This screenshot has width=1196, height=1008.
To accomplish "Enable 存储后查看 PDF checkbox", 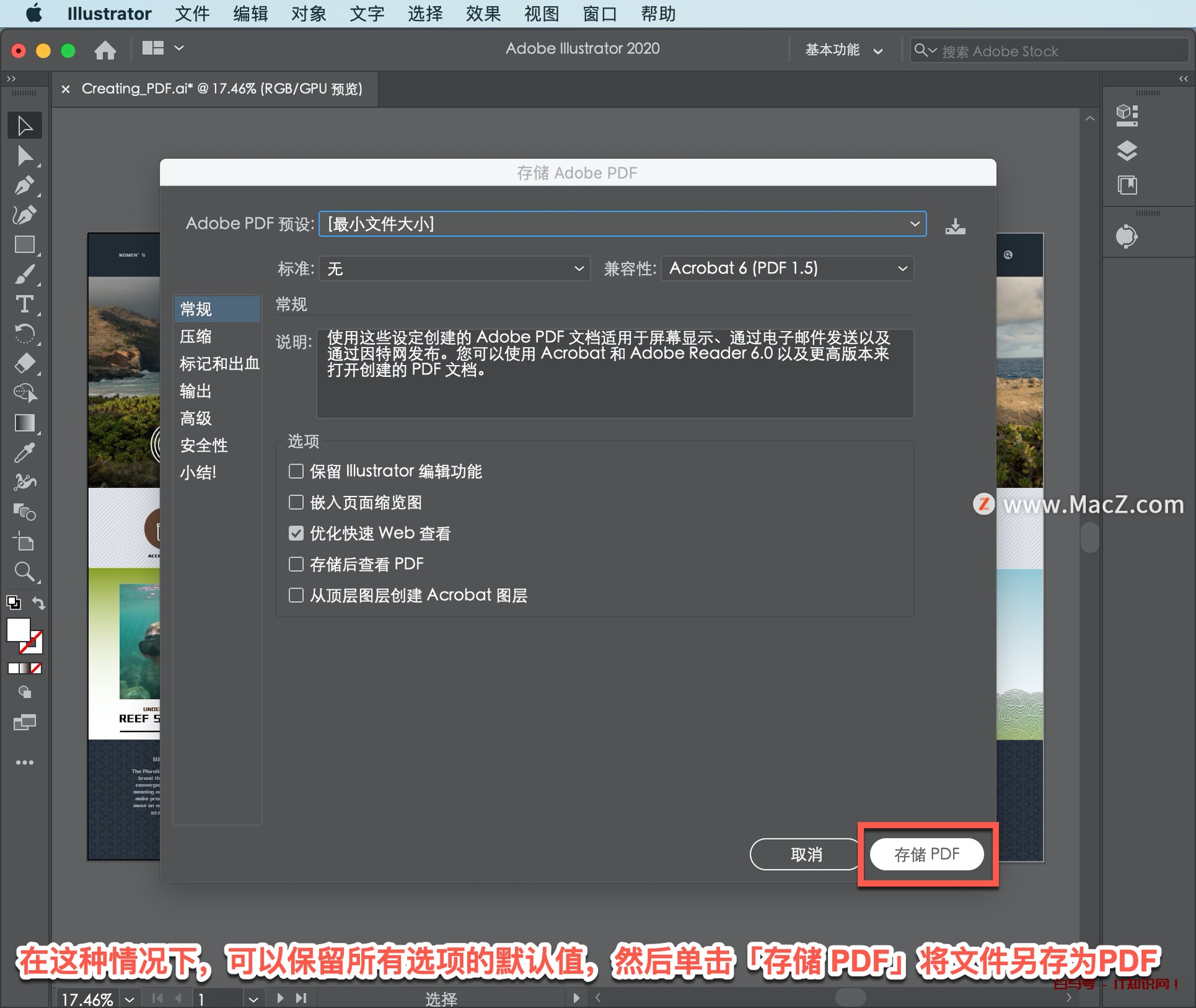I will coord(297,564).
